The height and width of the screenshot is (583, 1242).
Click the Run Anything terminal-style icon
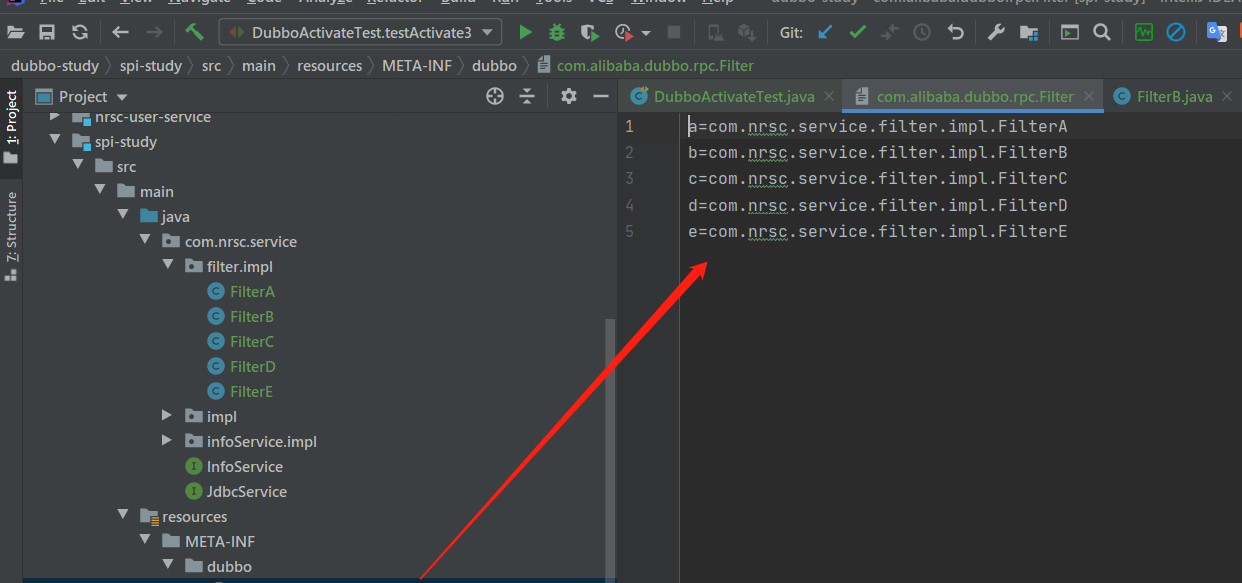tap(1070, 32)
